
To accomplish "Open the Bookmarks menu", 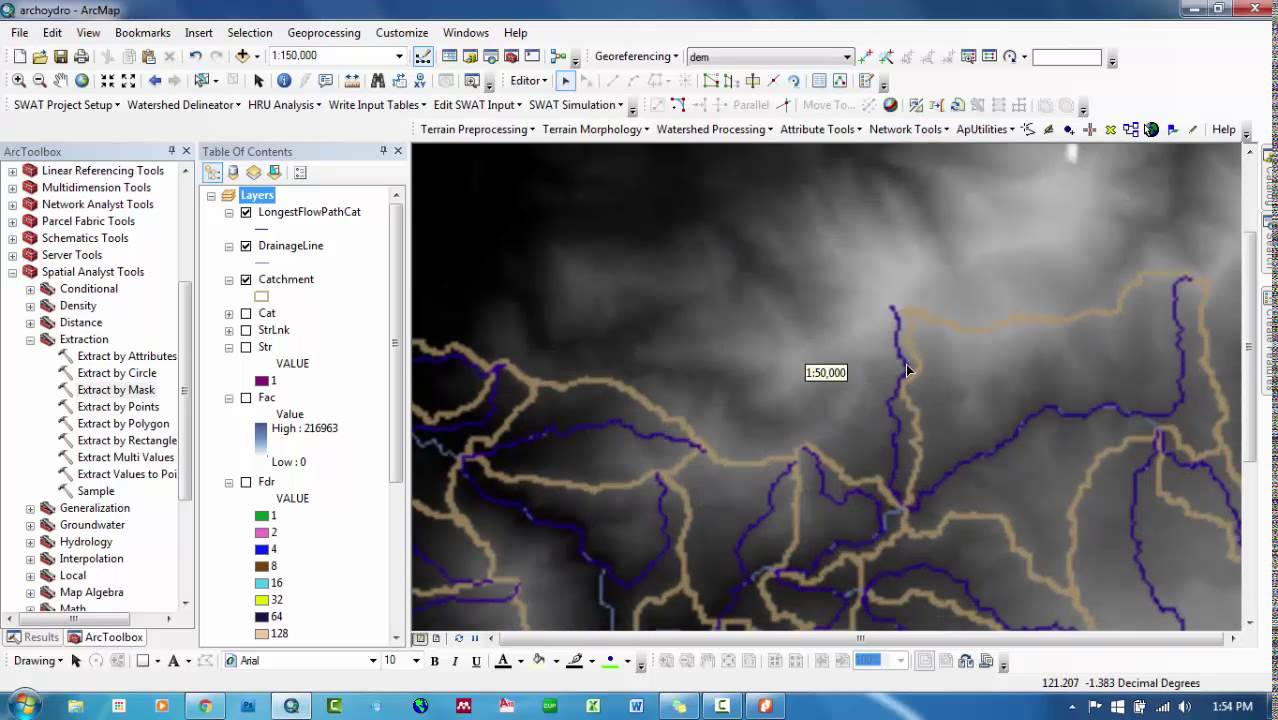I will click(x=142, y=33).
